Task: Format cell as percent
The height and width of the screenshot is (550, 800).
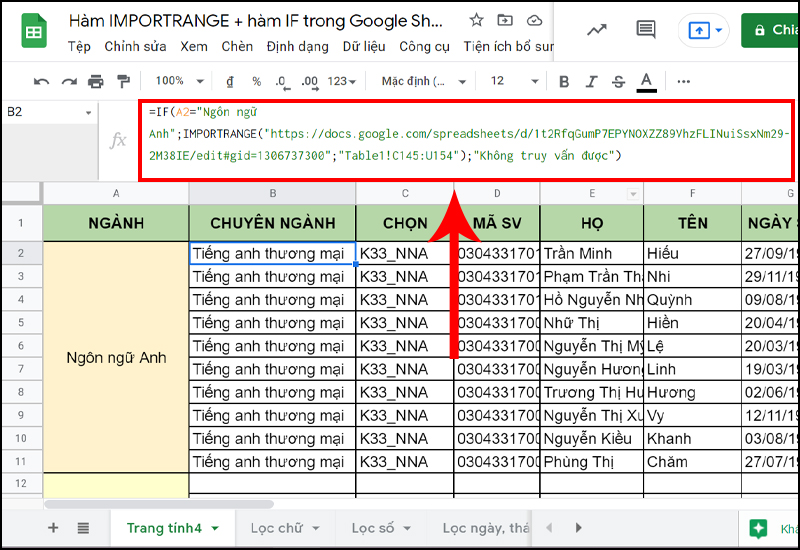Action: [x=257, y=81]
